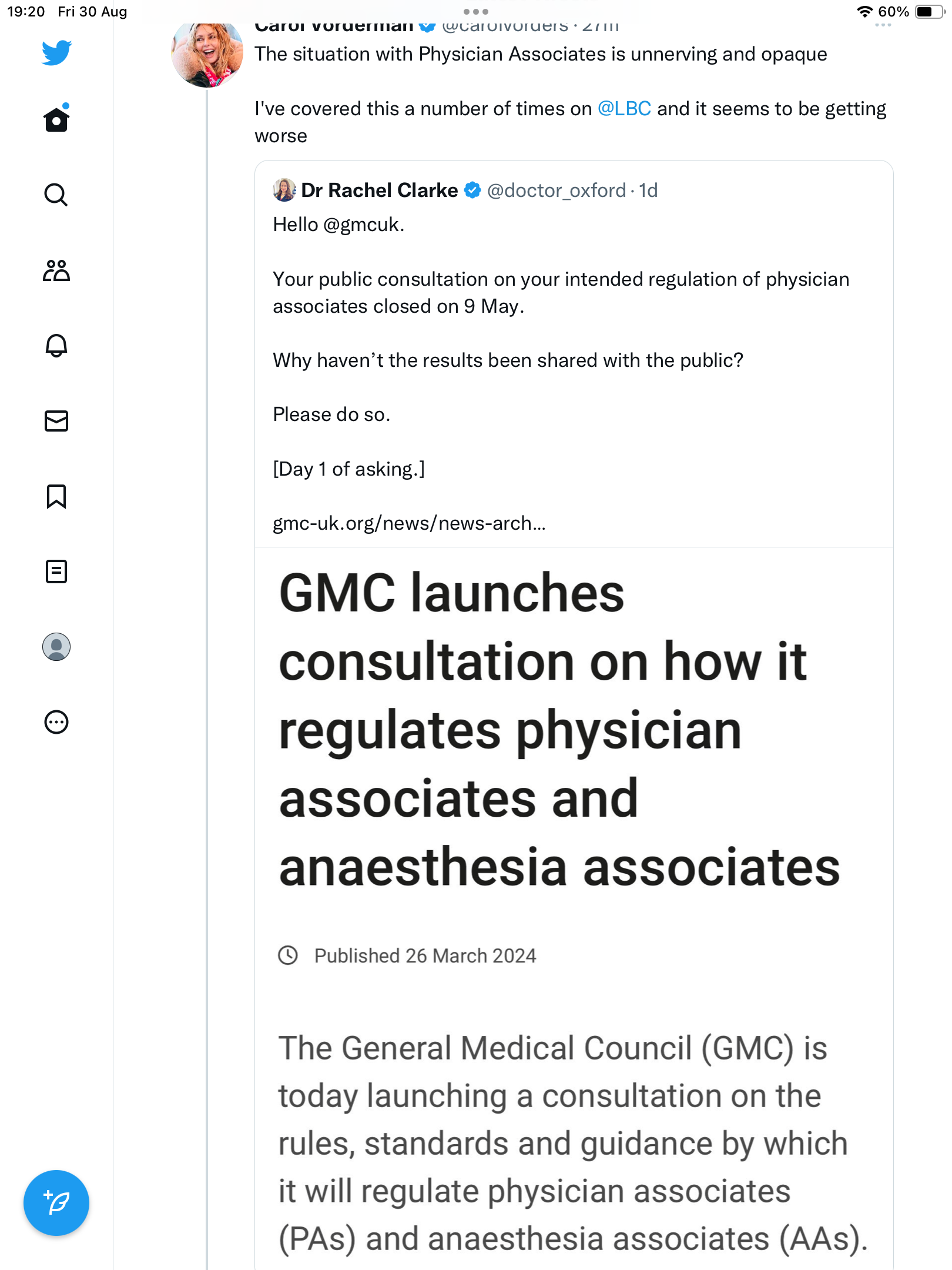Open the @LBC mention link
The height and width of the screenshot is (1270, 952).
click(x=624, y=109)
